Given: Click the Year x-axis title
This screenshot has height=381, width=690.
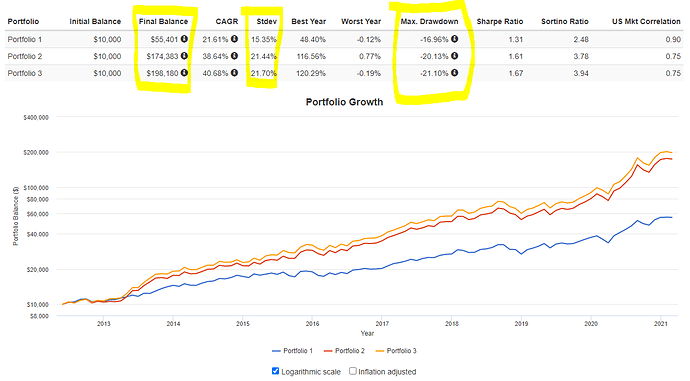Looking at the screenshot, I should coord(367,333).
